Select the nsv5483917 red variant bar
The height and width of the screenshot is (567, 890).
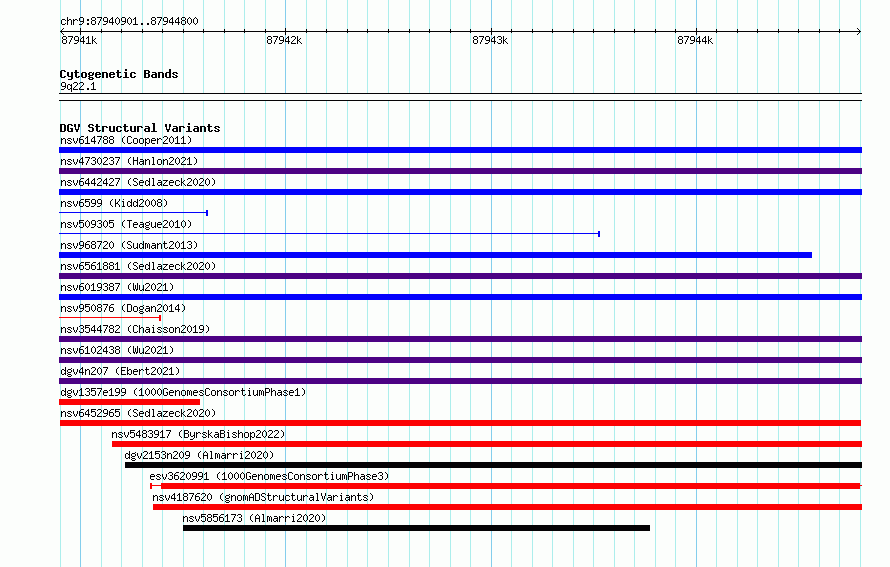click(487, 444)
